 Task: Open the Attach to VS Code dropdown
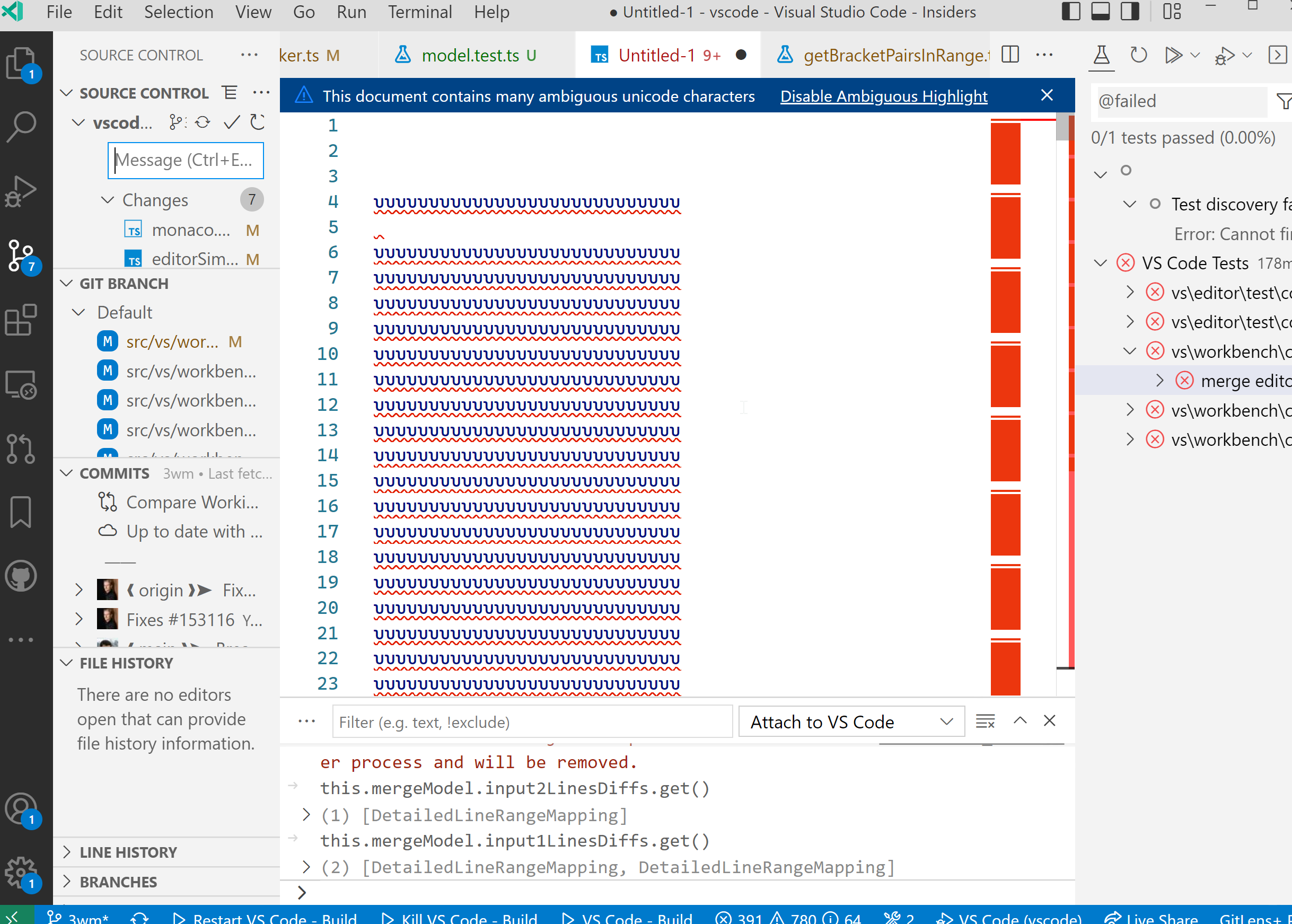pyautogui.click(x=851, y=721)
